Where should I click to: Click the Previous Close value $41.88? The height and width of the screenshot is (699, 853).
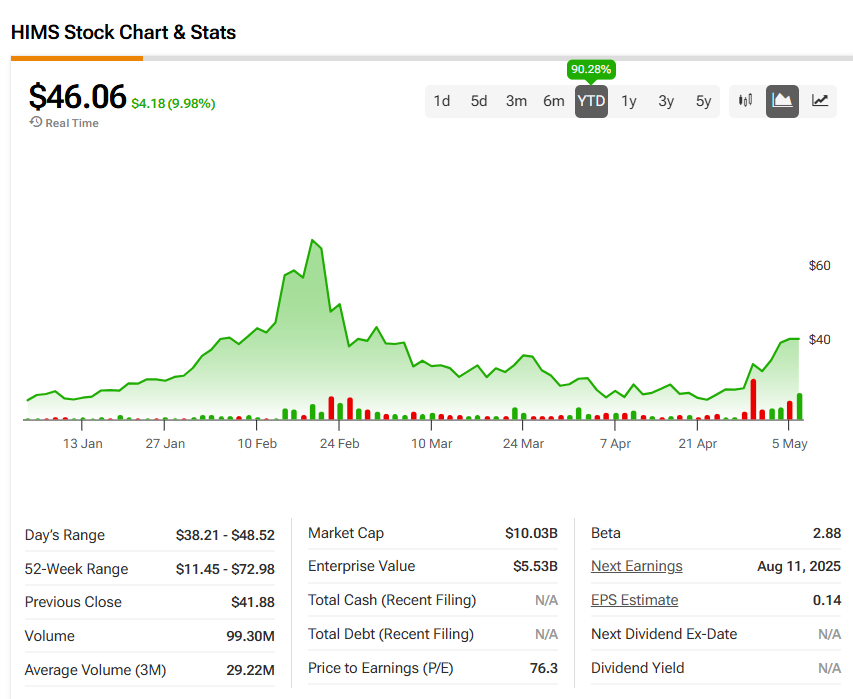tap(253, 602)
